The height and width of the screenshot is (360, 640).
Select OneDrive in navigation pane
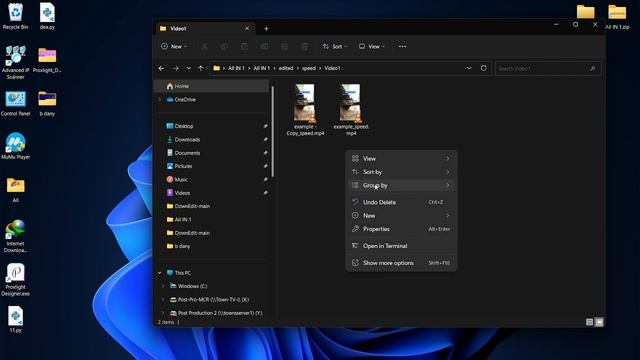(185, 100)
